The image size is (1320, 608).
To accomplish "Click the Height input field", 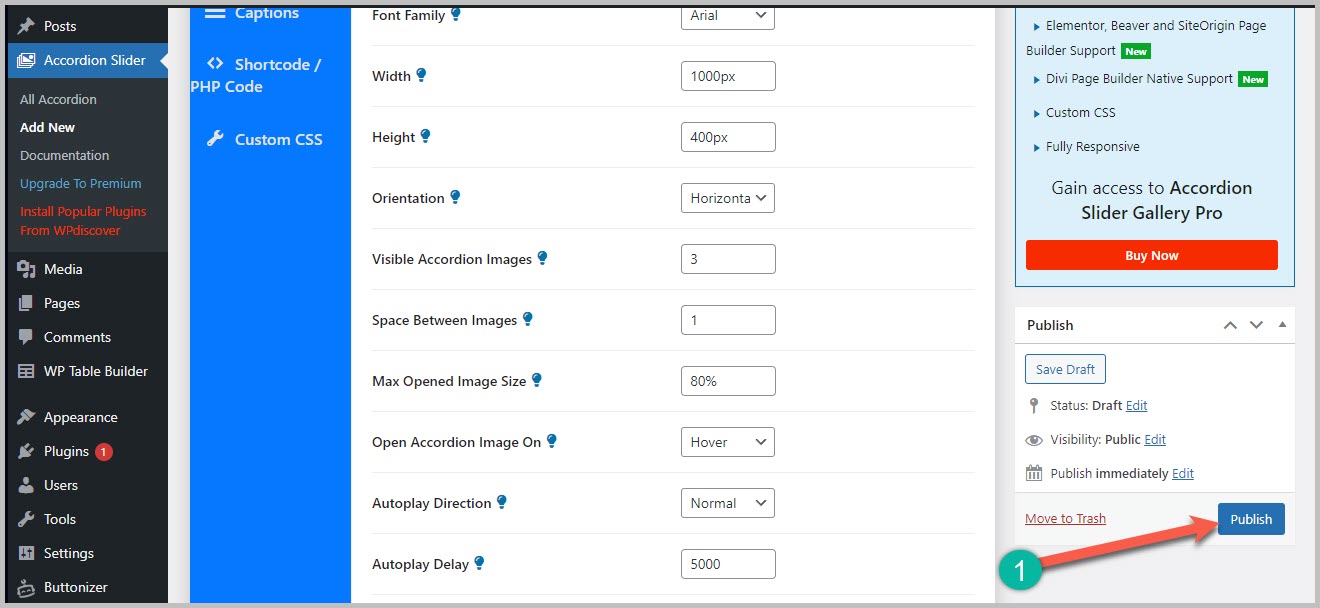I will (x=728, y=137).
